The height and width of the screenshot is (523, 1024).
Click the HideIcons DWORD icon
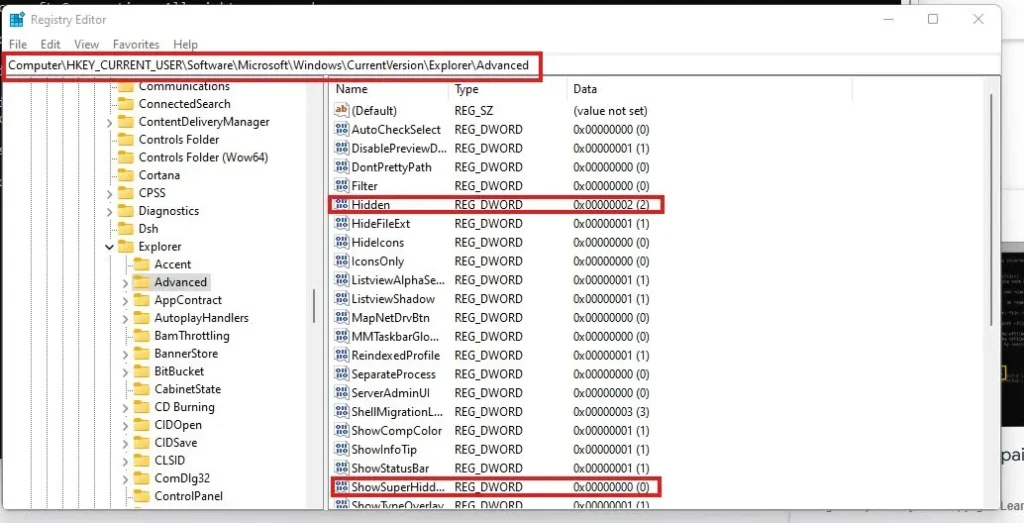342,243
